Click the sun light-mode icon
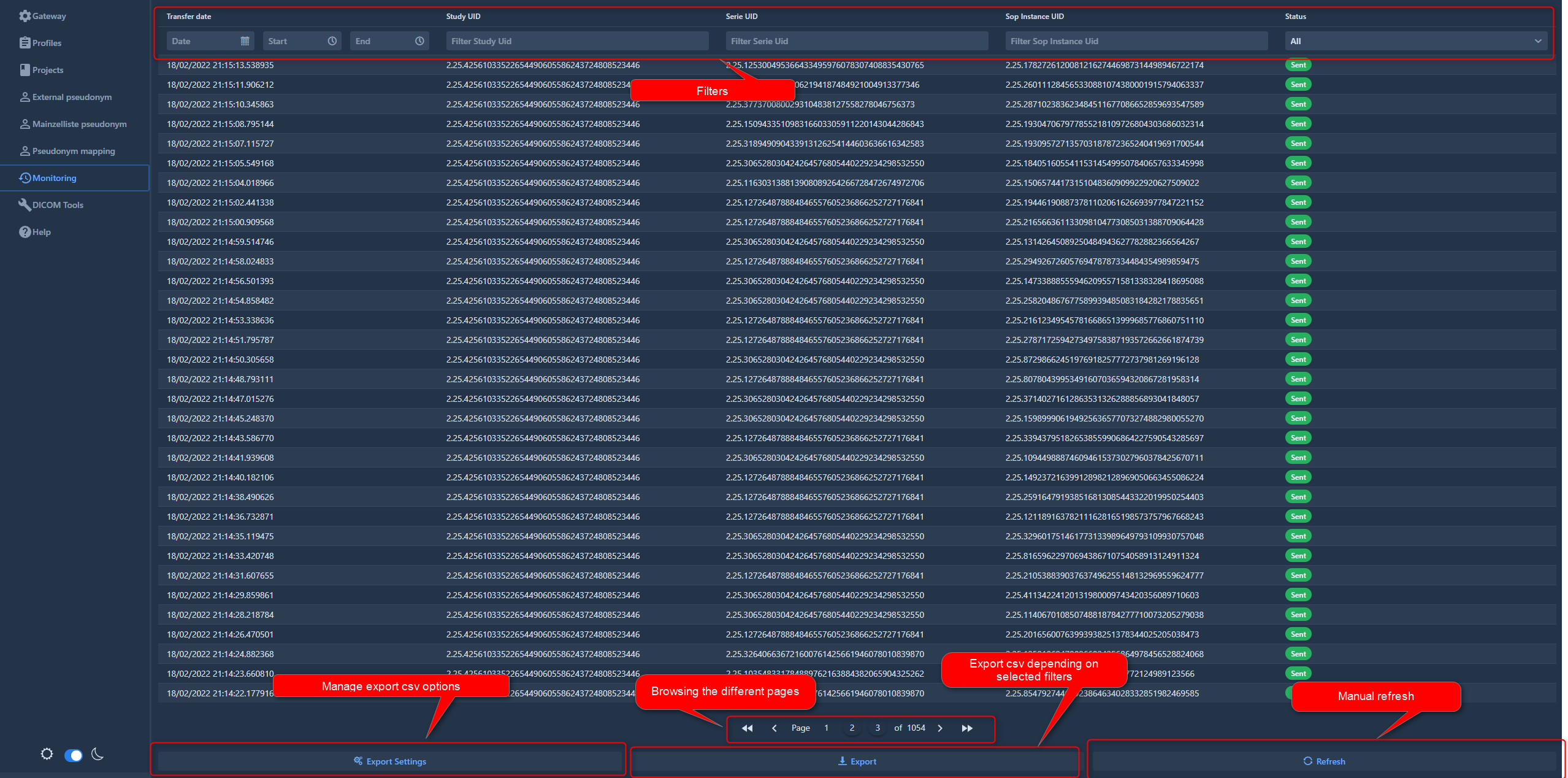This screenshot has height=778, width=1568. click(47, 754)
